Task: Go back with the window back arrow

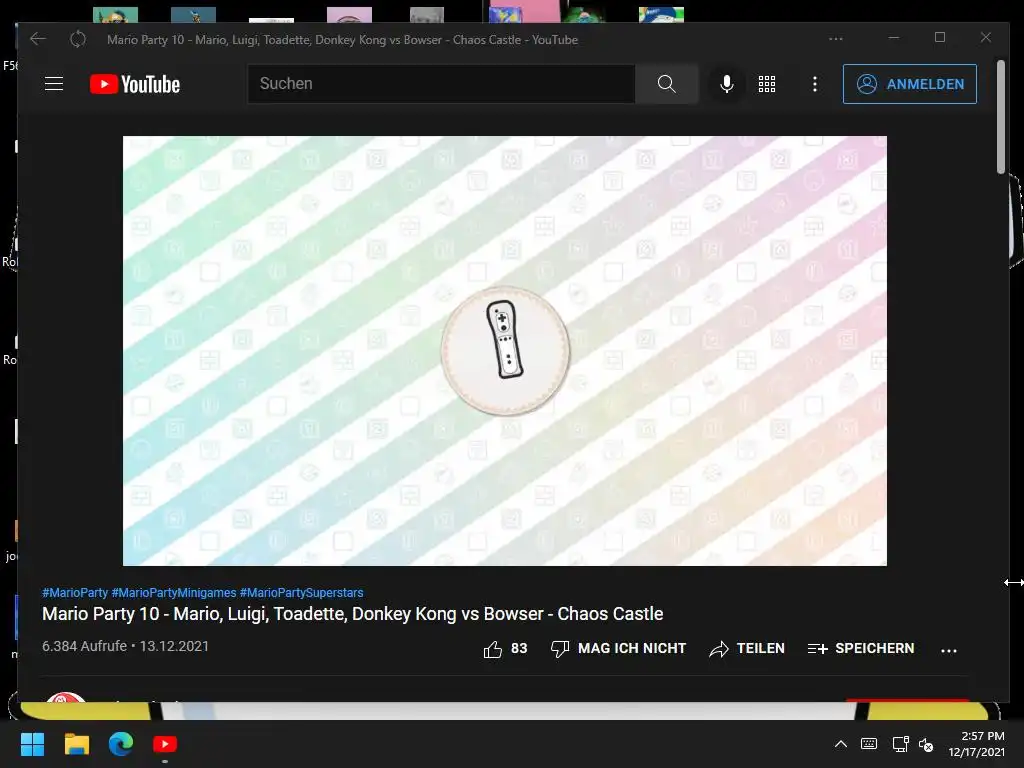Action: (38, 39)
